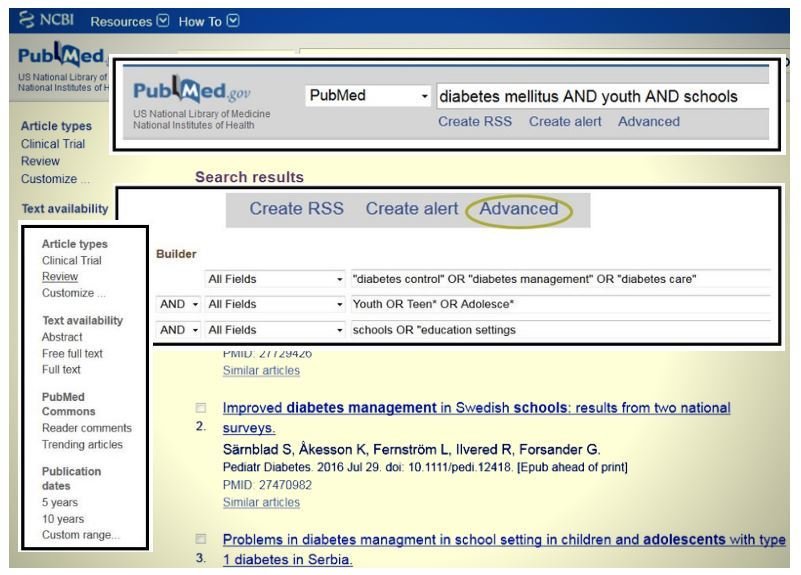Tick the checkbox for result 3 Serbia article
This screenshot has height=575, width=801.
click(201, 539)
